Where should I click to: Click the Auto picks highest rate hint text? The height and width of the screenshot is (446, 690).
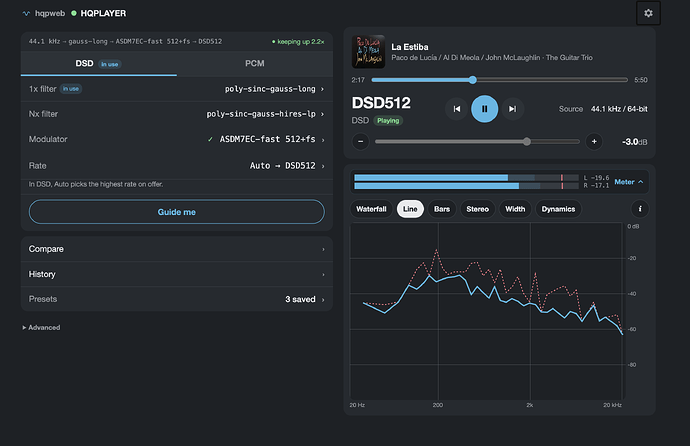(95, 184)
